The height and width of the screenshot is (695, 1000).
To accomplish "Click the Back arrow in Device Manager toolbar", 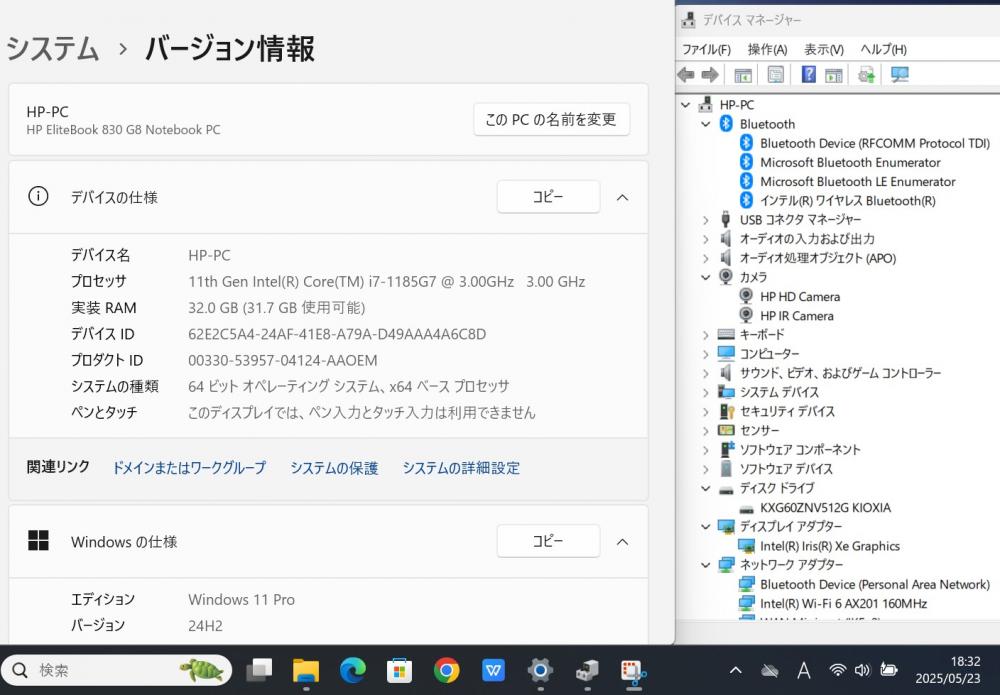I will [x=686, y=75].
